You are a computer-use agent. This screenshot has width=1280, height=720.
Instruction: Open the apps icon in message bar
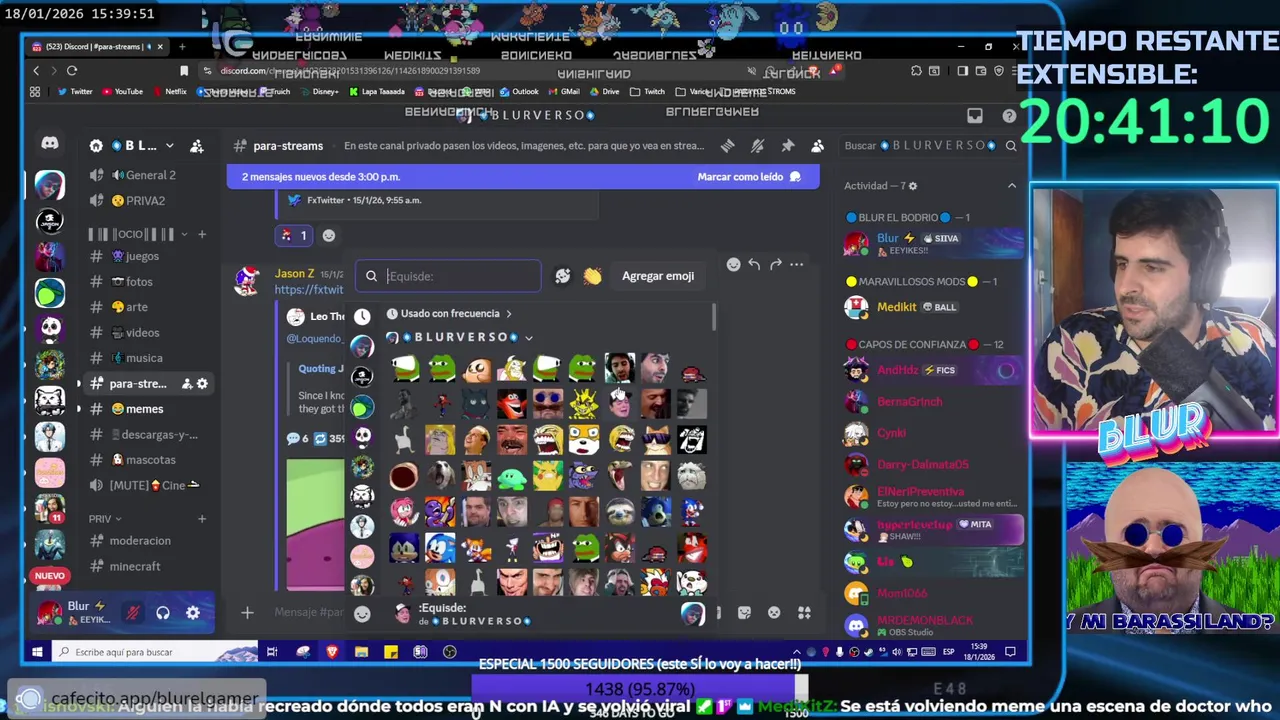click(804, 612)
